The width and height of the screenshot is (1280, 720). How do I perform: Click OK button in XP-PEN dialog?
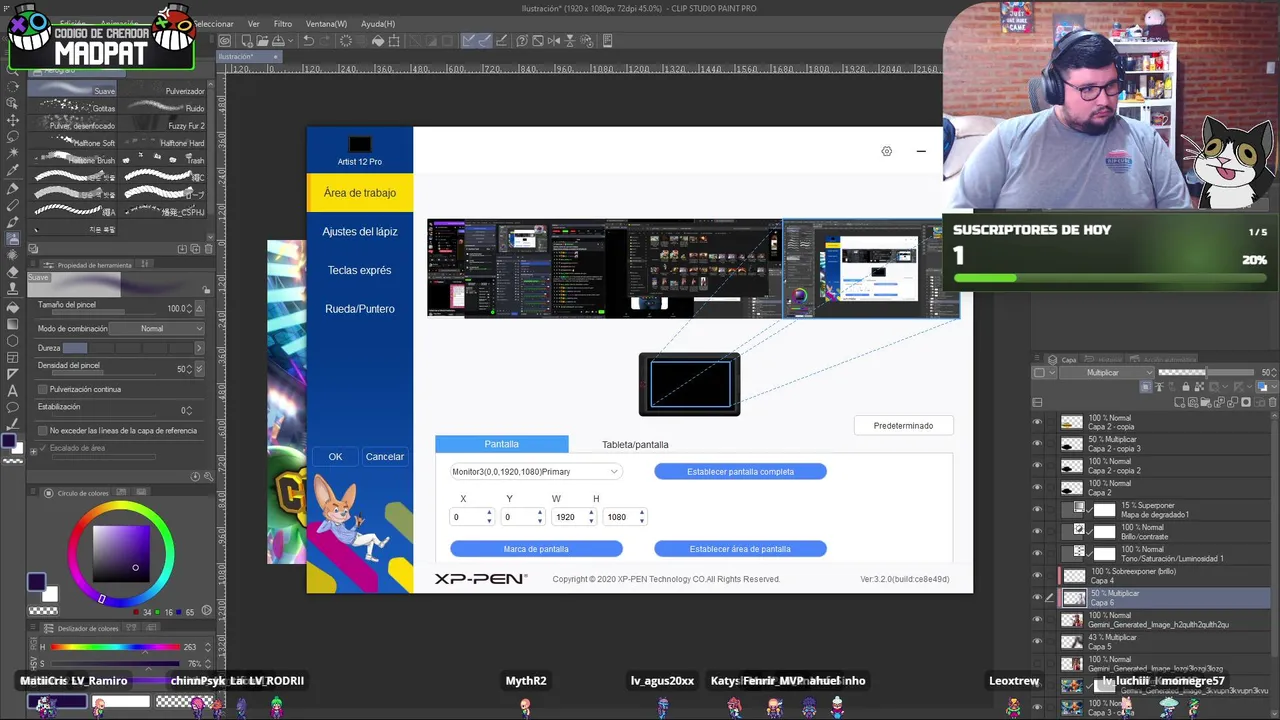335,457
